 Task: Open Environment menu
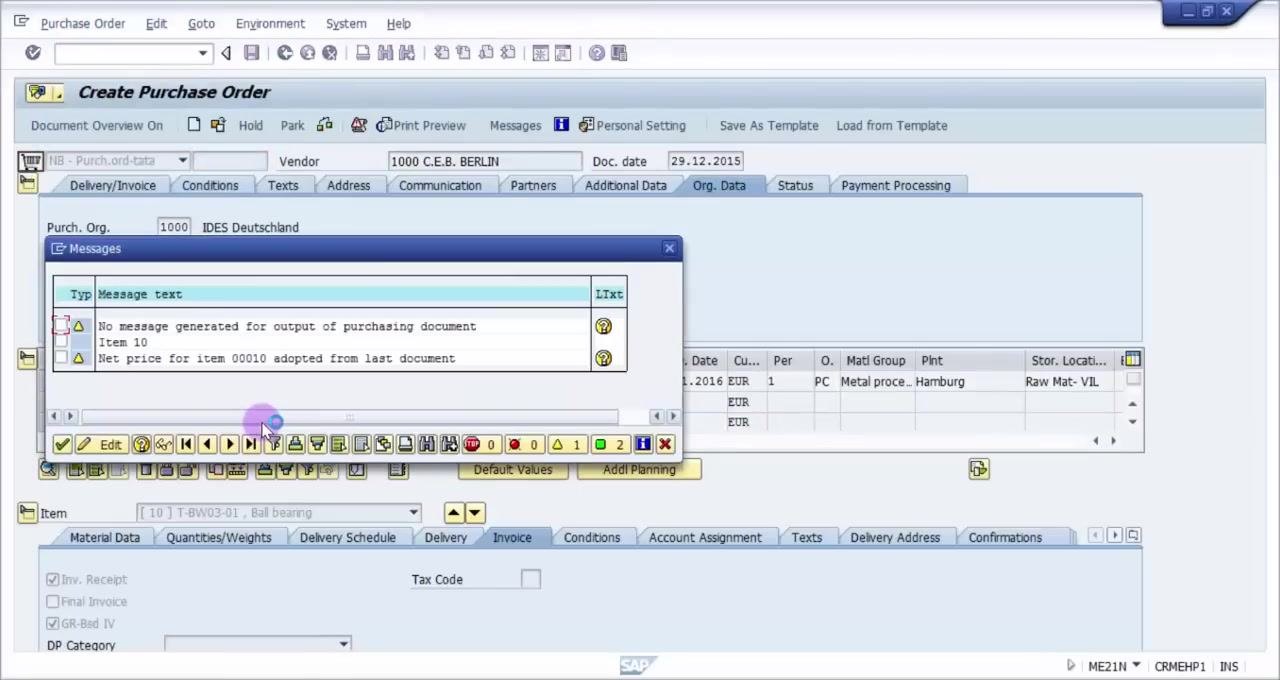click(x=270, y=23)
